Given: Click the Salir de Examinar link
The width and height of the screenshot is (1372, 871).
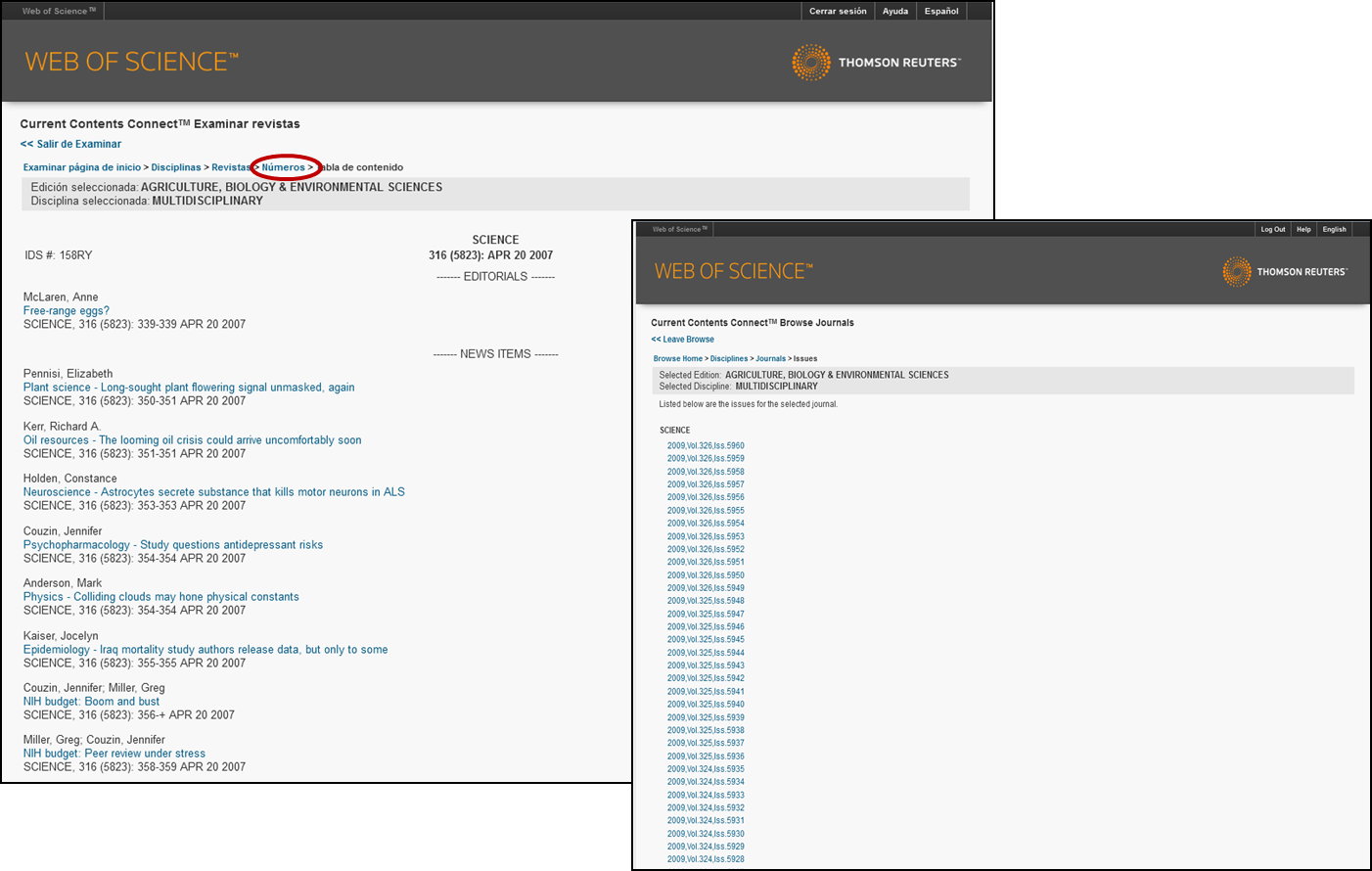Looking at the screenshot, I should tap(70, 144).
